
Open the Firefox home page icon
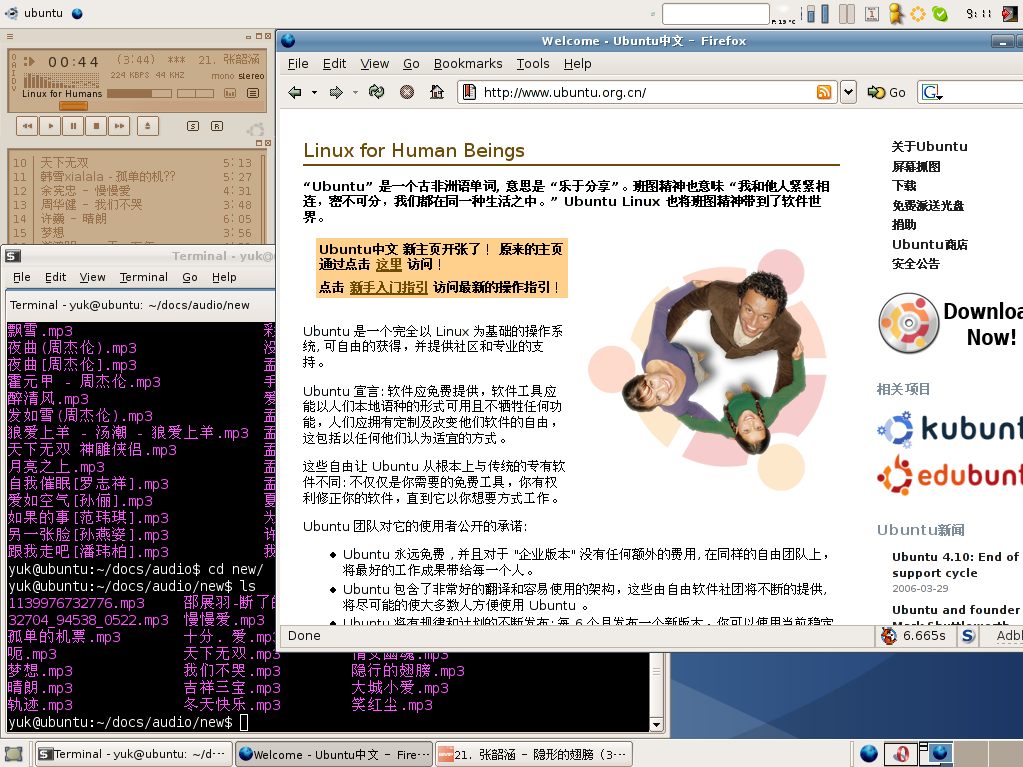point(437,92)
